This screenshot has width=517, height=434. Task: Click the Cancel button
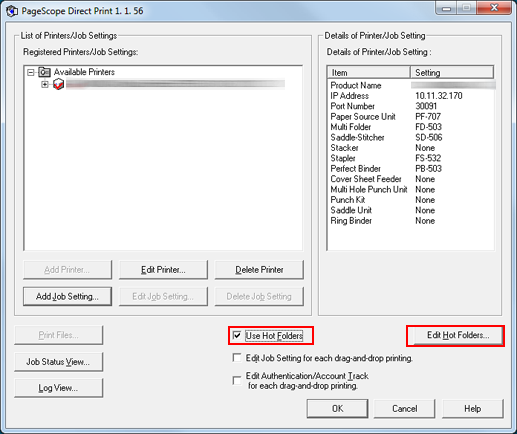tap(404, 409)
